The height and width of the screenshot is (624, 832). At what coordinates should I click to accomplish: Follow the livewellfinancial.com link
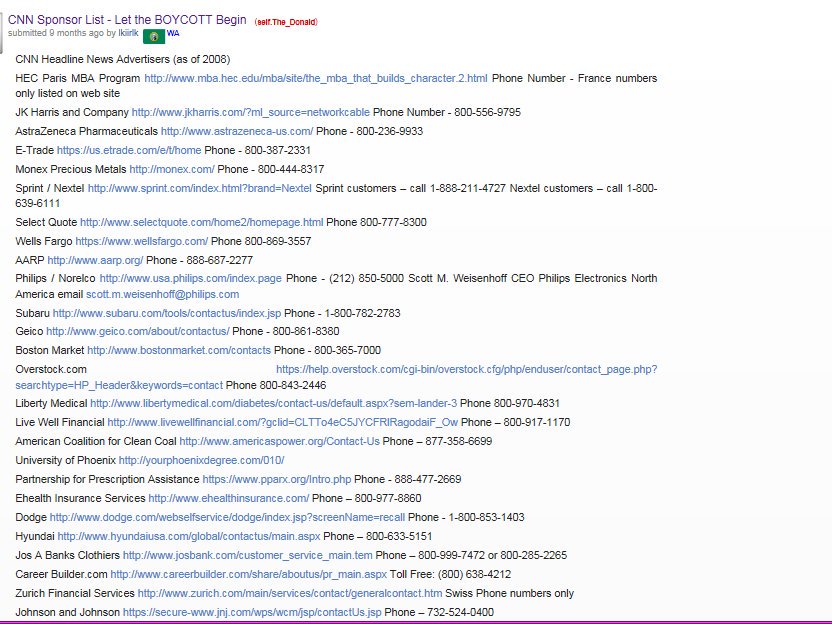click(282, 423)
